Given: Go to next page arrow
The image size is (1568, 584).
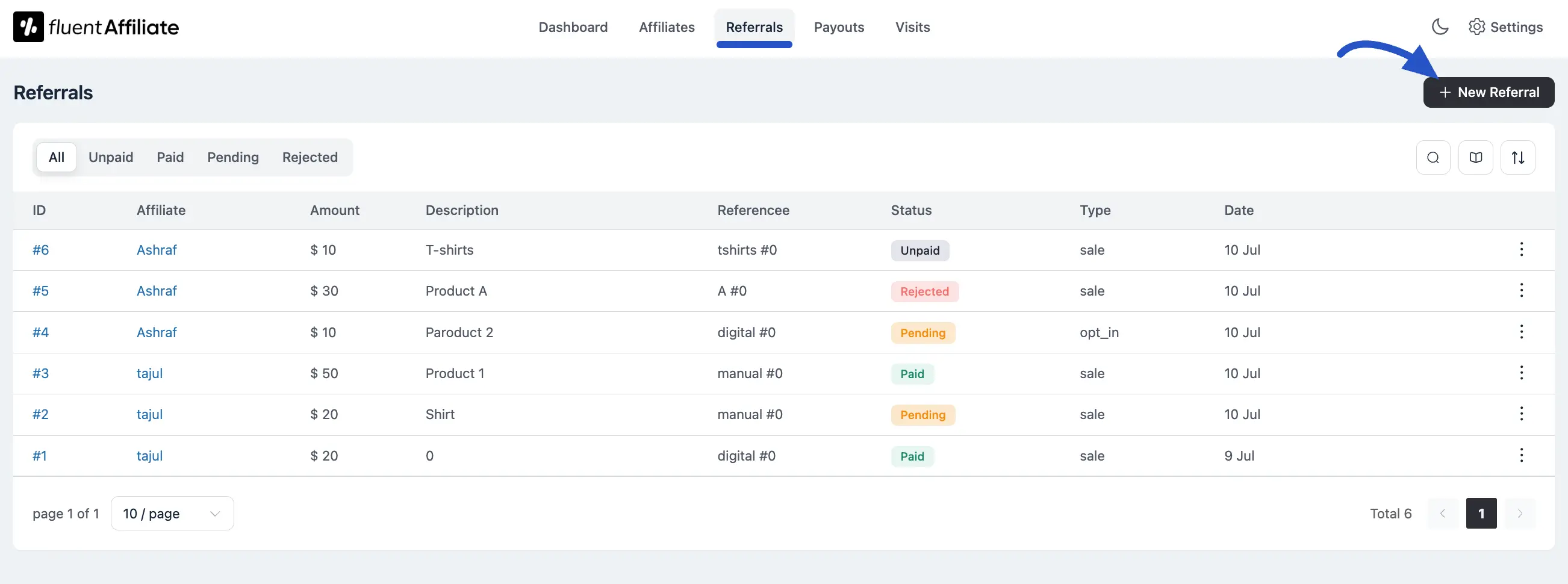Looking at the screenshot, I should click(1519, 514).
